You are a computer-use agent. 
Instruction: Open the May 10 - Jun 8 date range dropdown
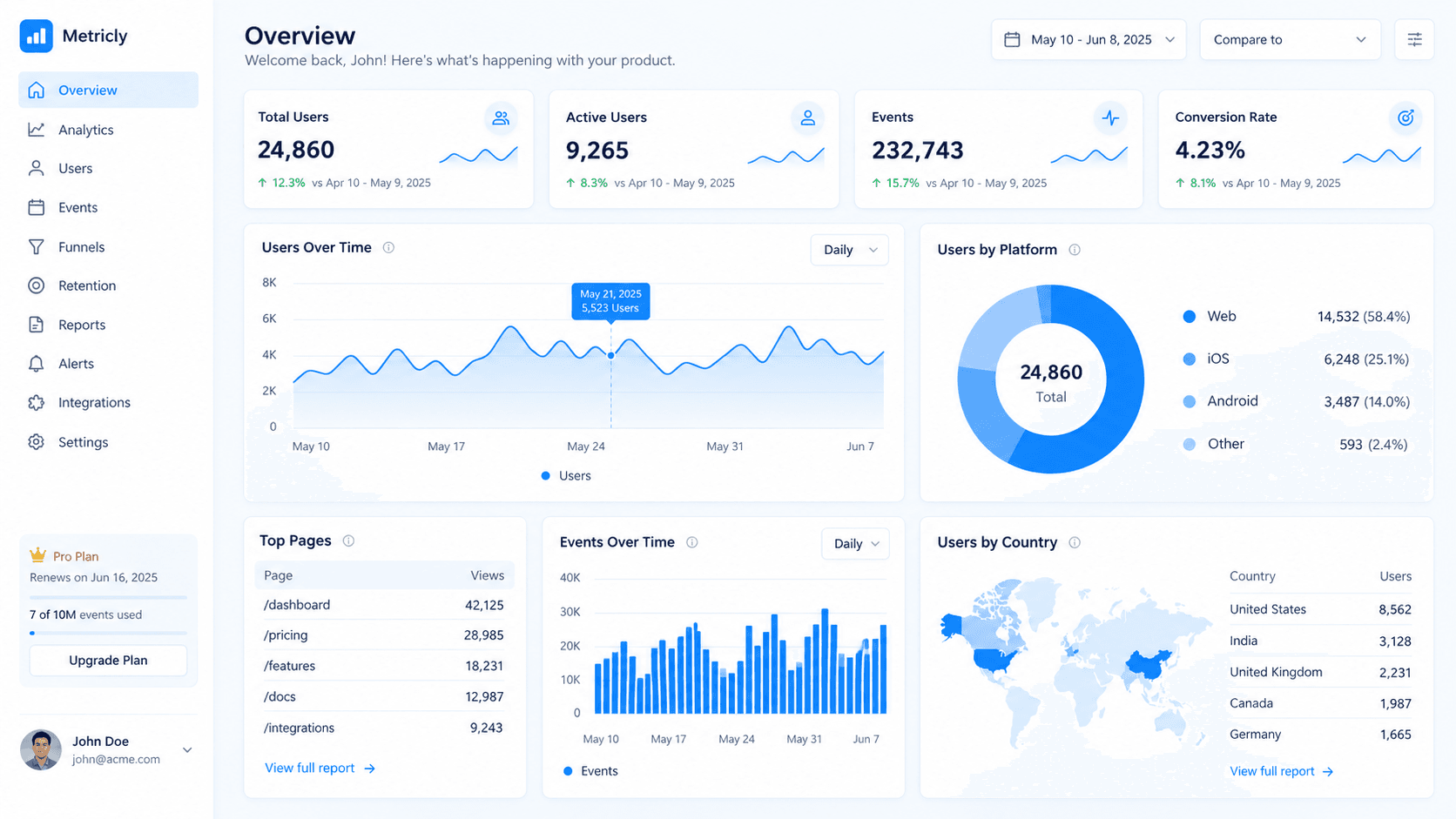1089,39
